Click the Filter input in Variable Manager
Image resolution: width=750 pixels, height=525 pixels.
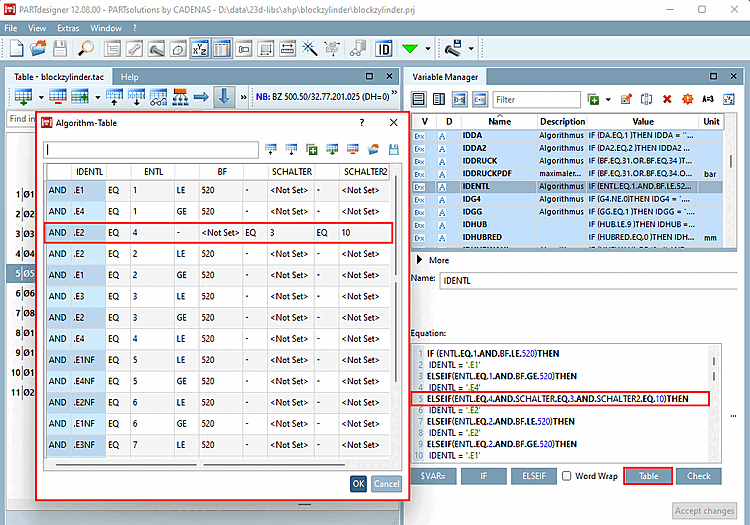[x=536, y=99]
